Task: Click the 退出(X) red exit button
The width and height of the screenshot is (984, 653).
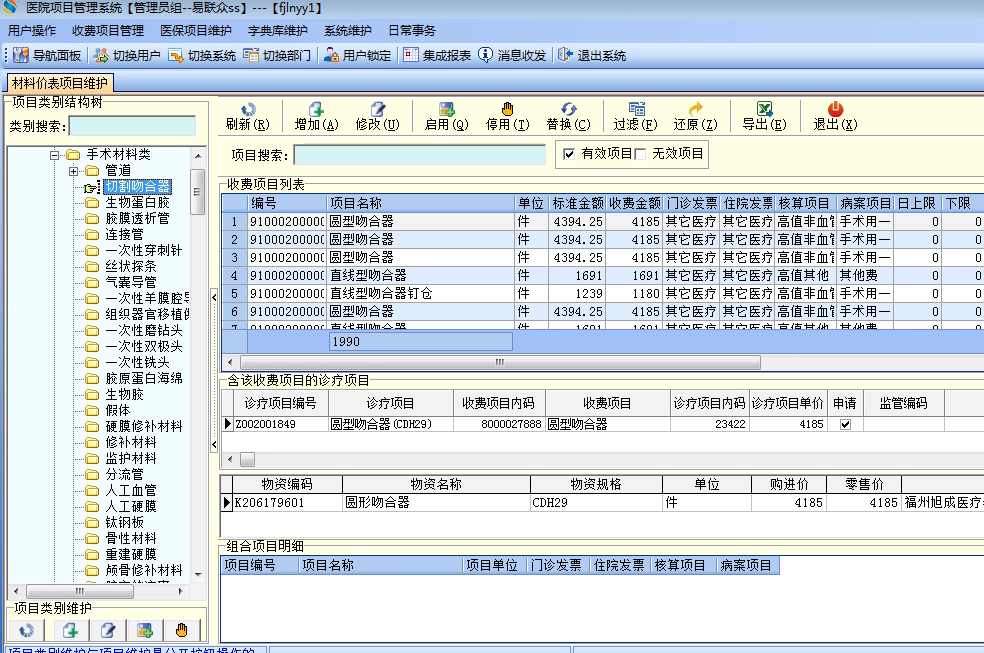Action: (835, 117)
